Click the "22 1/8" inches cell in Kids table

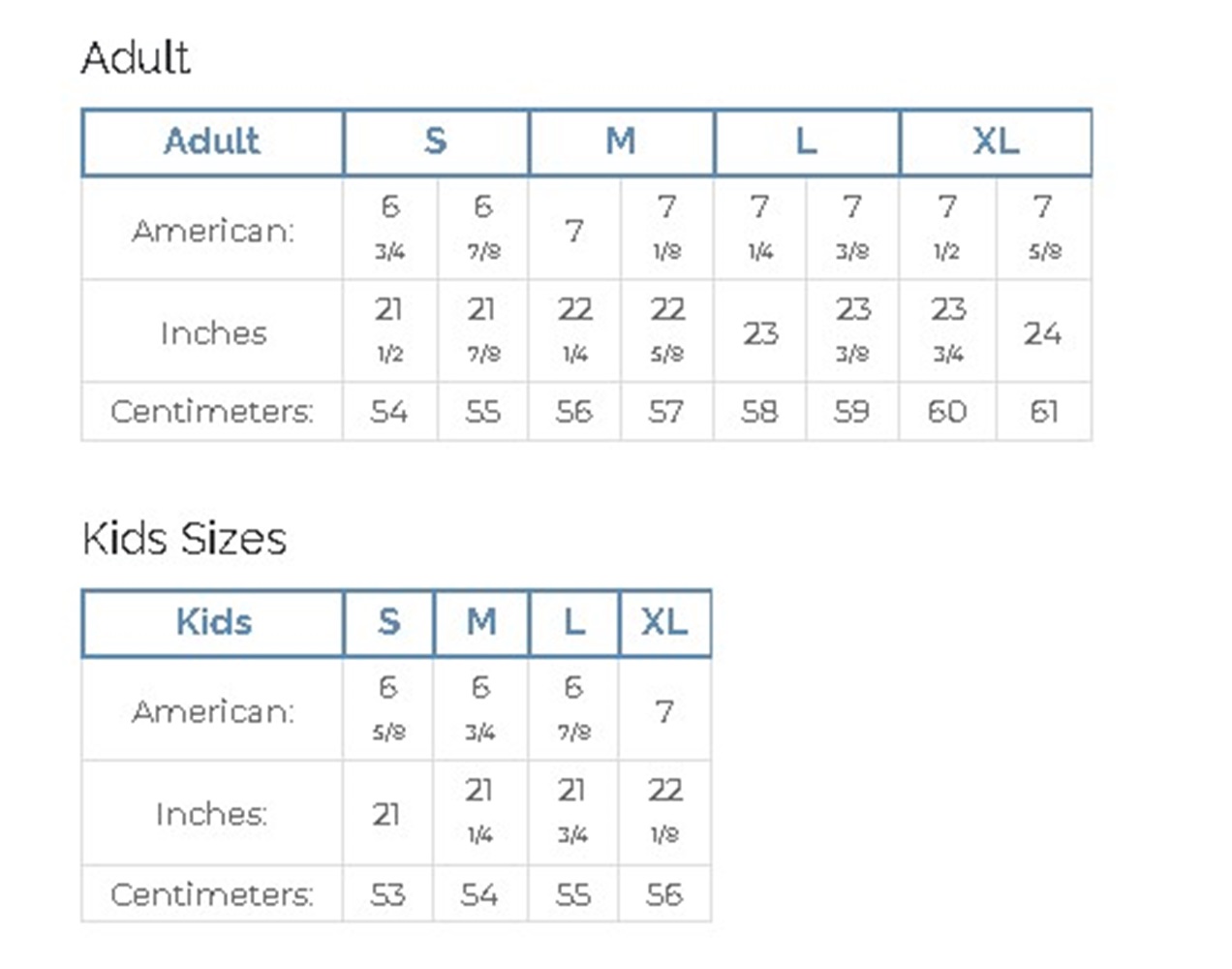coord(664,810)
